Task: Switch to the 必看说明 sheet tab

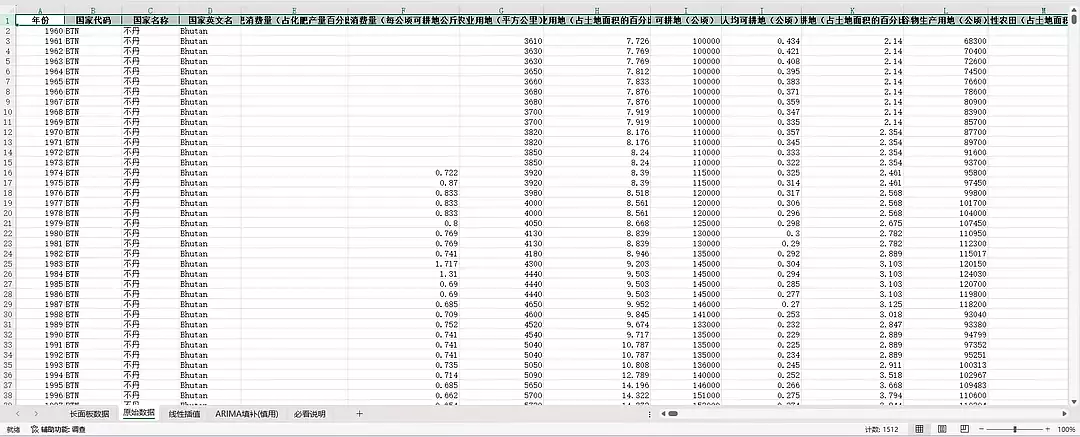Action: (309, 414)
